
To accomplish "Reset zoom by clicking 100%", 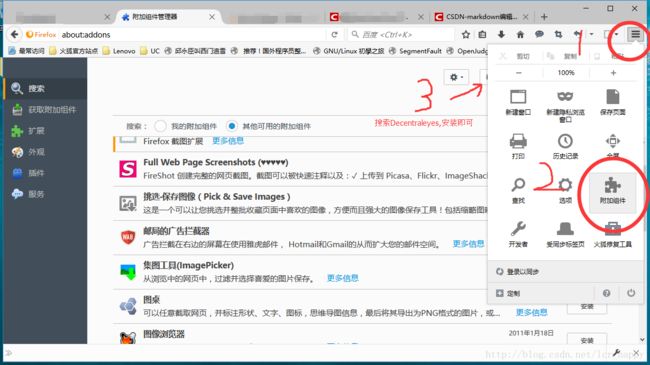I will tap(566, 73).
